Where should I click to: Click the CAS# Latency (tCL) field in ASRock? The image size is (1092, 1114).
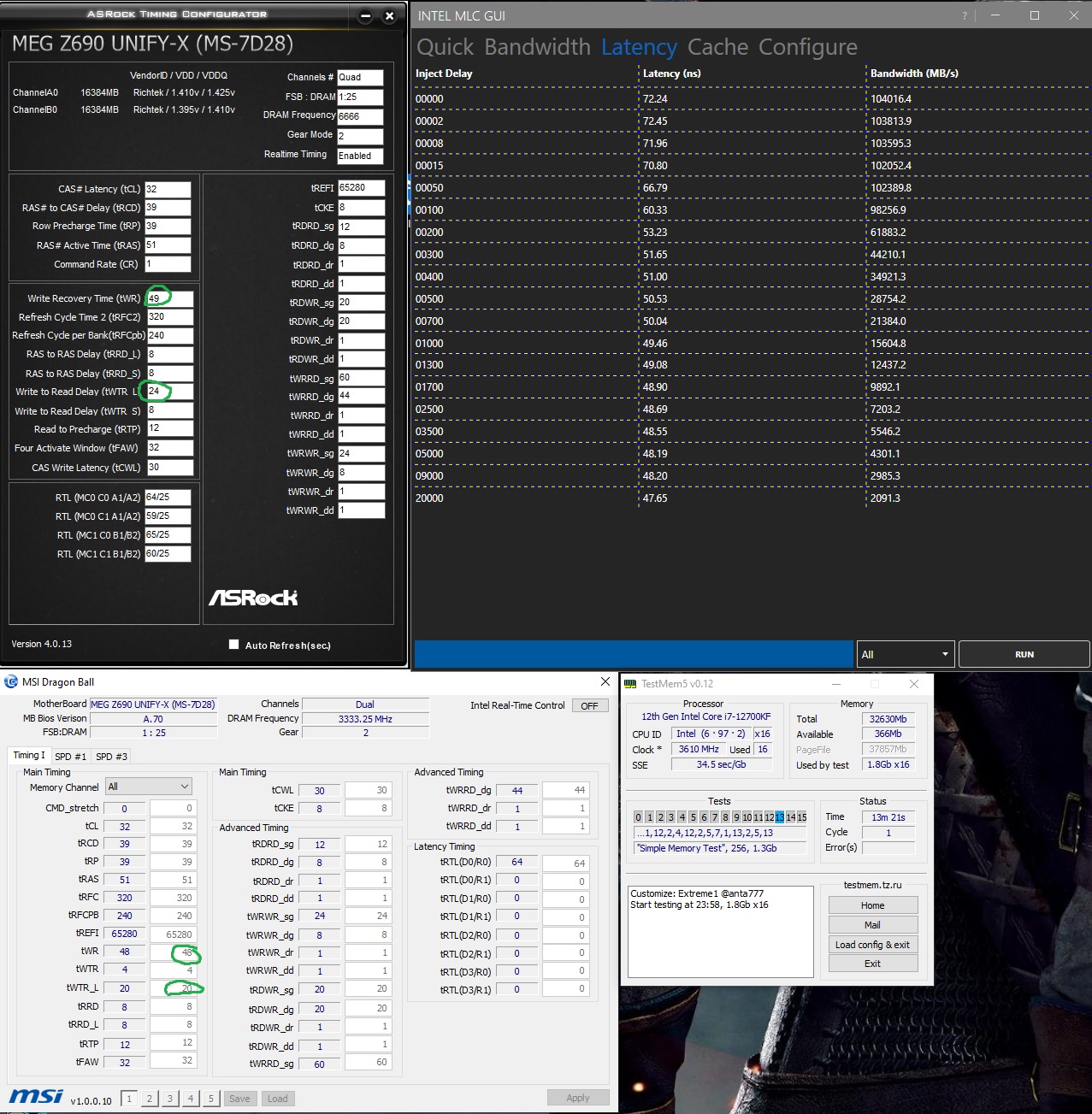pos(168,189)
